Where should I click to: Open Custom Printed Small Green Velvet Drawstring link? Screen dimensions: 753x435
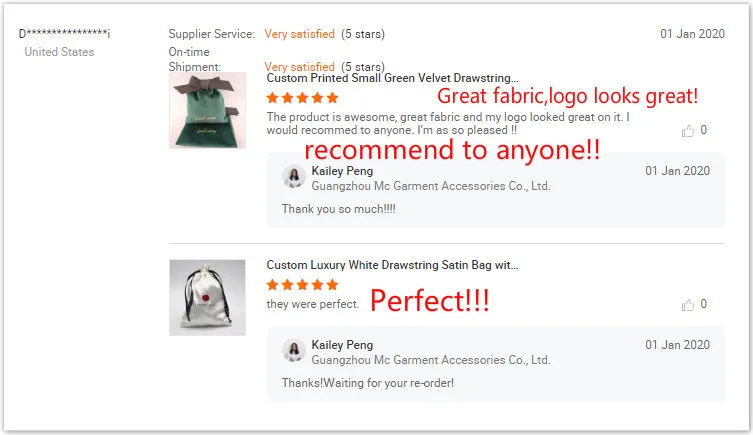tap(392, 78)
